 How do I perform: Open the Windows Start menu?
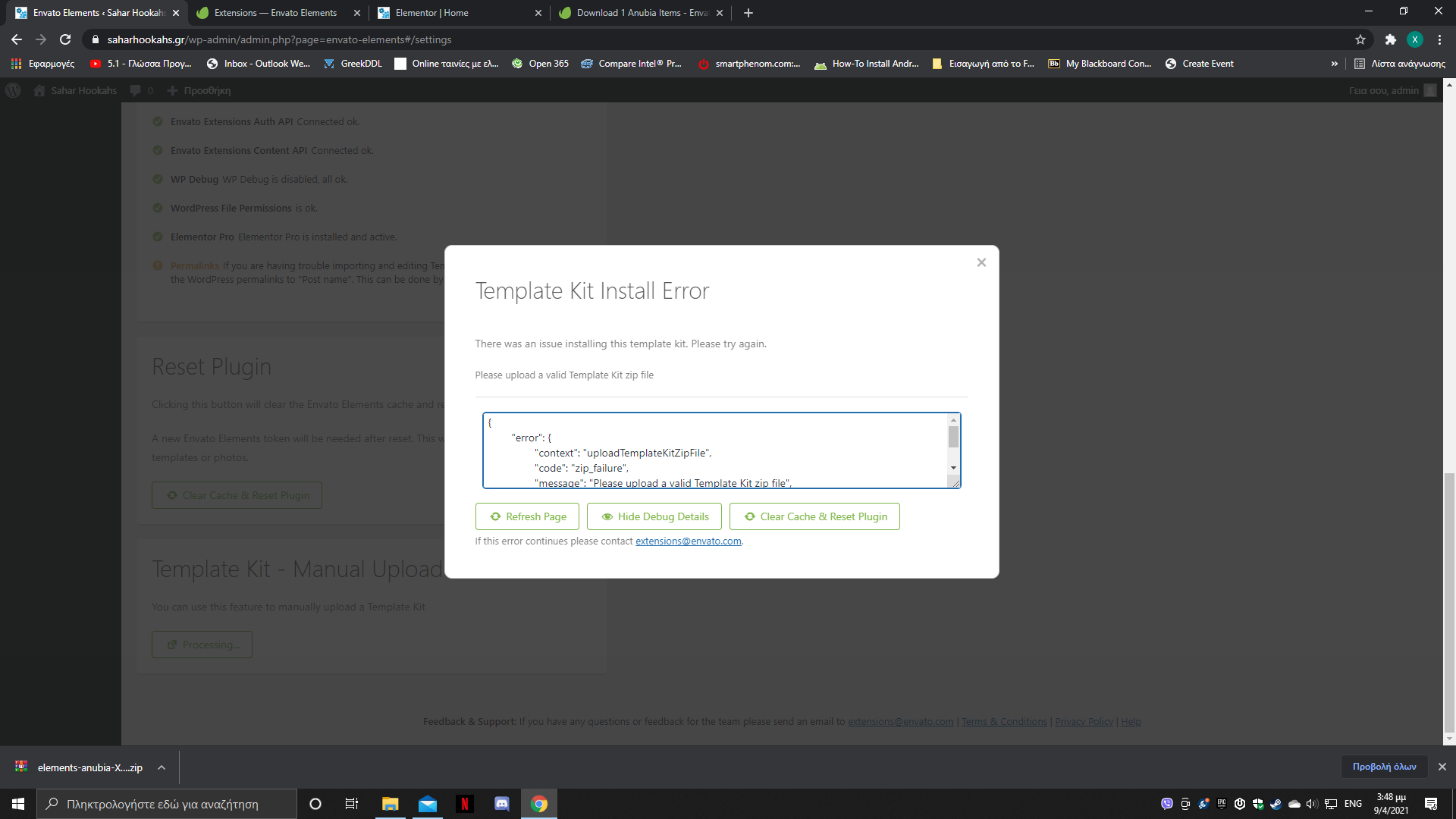tap(18, 804)
